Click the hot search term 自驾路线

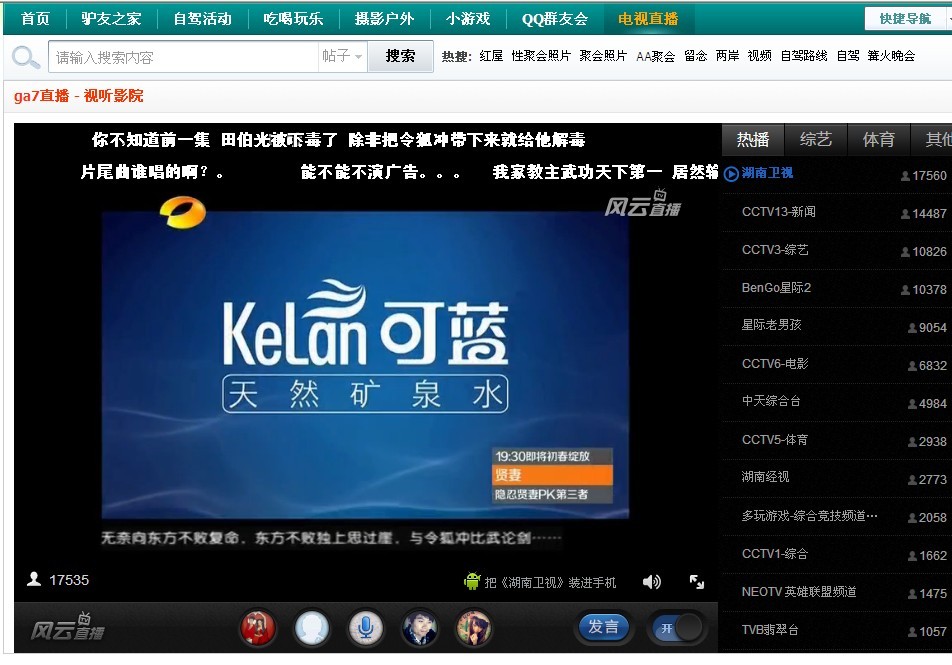tap(804, 56)
